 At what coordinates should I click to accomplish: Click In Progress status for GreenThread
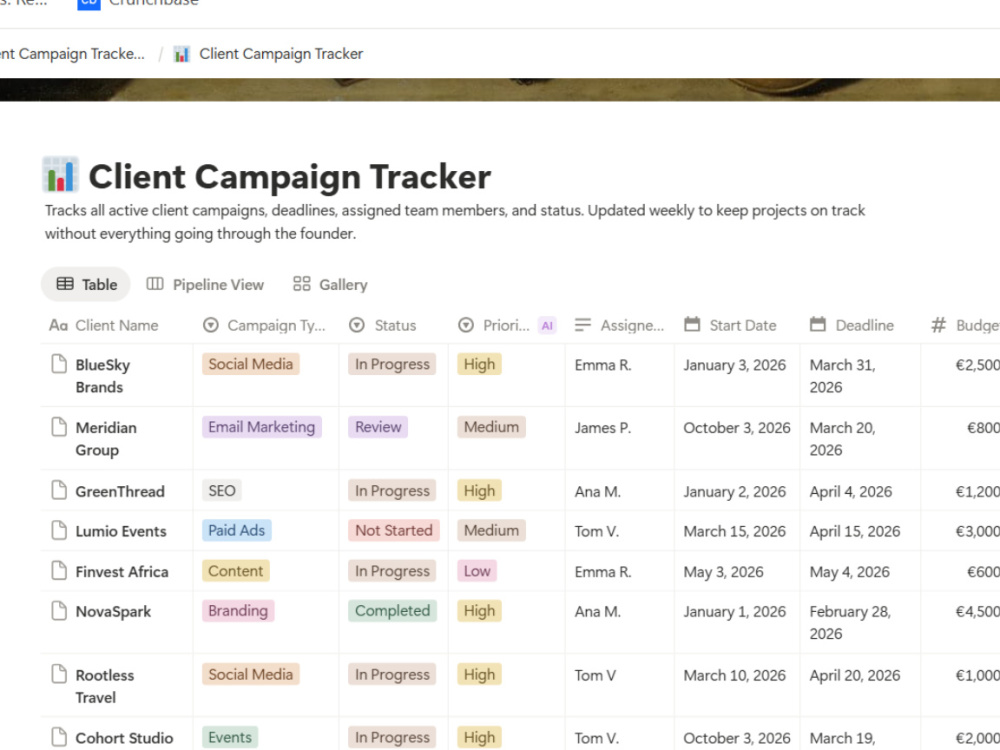click(392, 490)
